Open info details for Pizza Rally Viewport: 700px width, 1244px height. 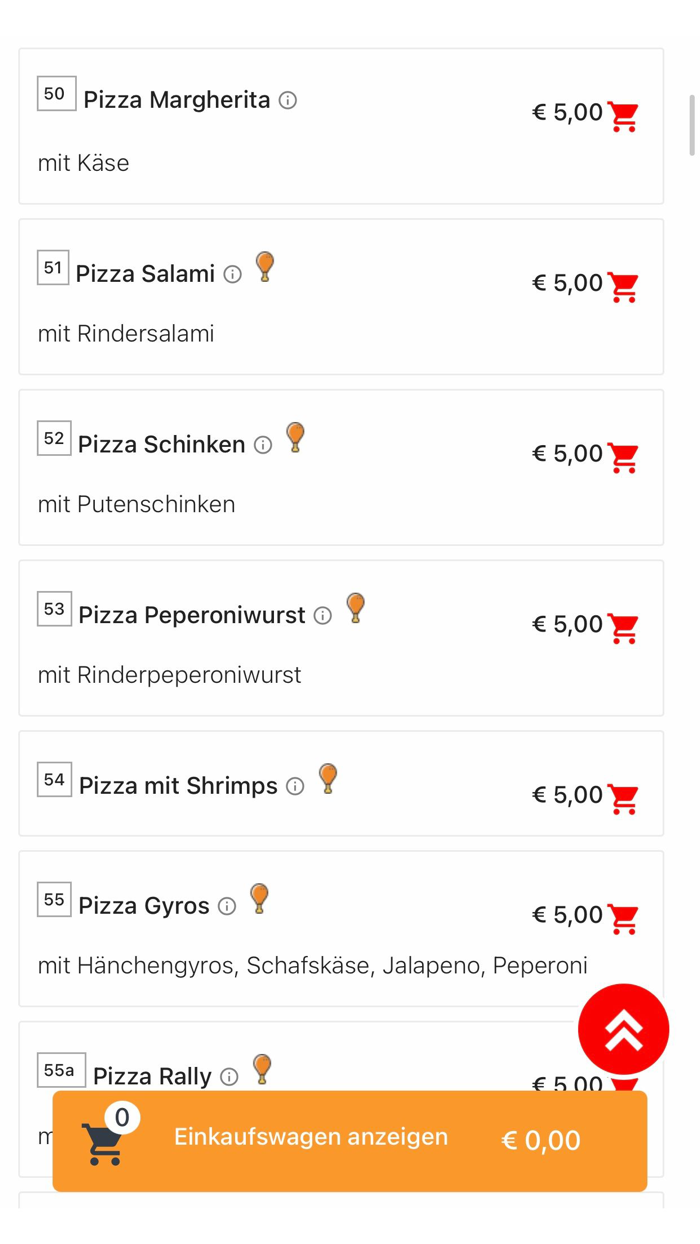pos(228,1077)
